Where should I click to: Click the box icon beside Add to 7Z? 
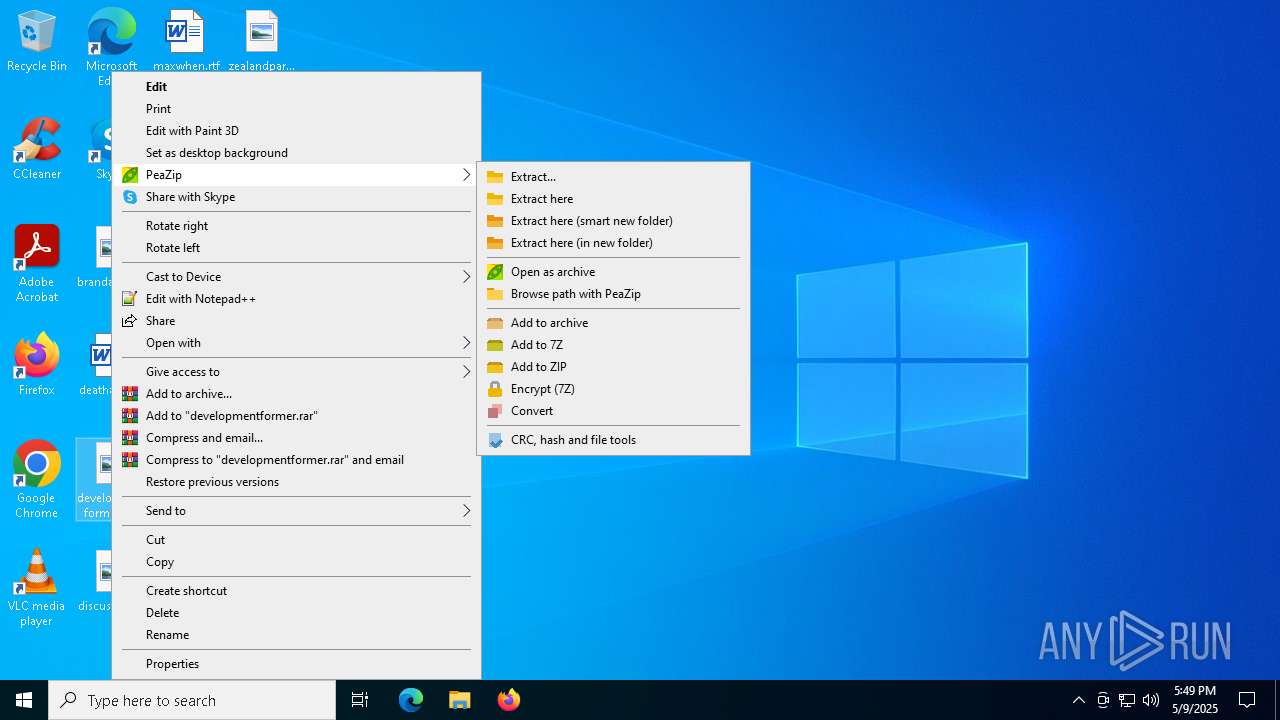495,345
